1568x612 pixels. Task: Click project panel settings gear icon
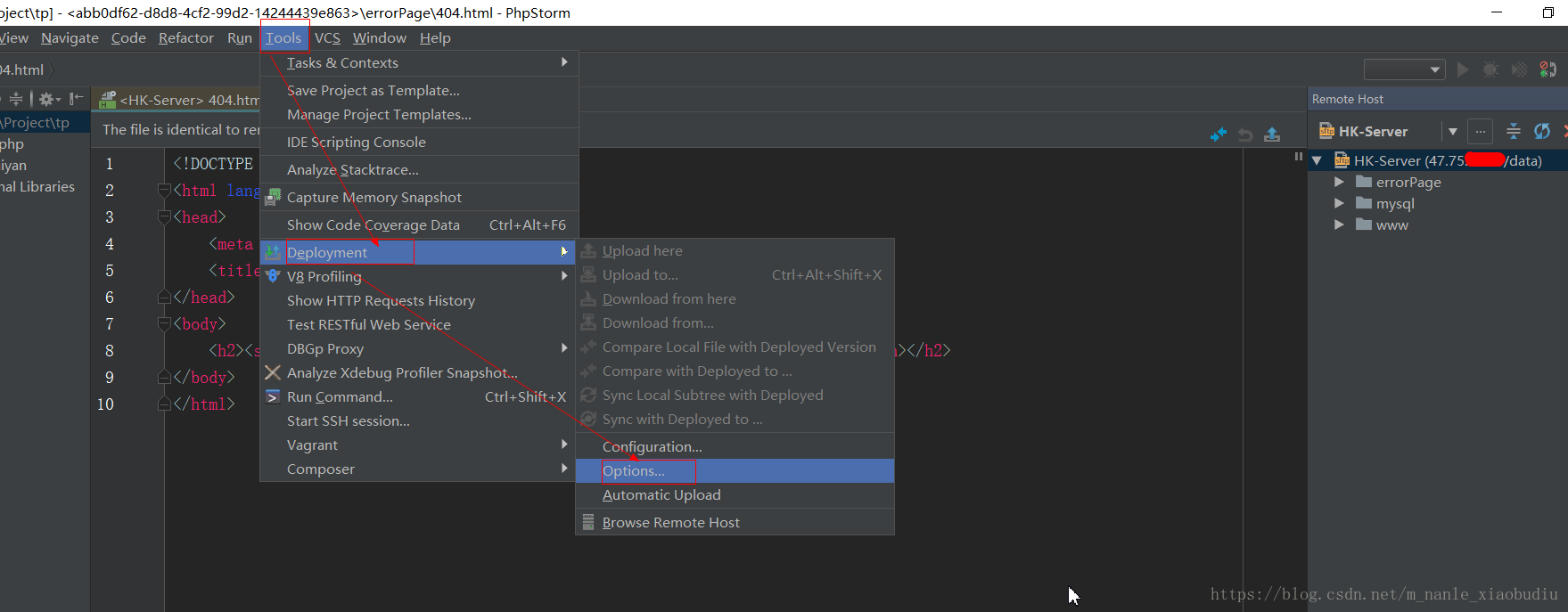coord(48,99)
